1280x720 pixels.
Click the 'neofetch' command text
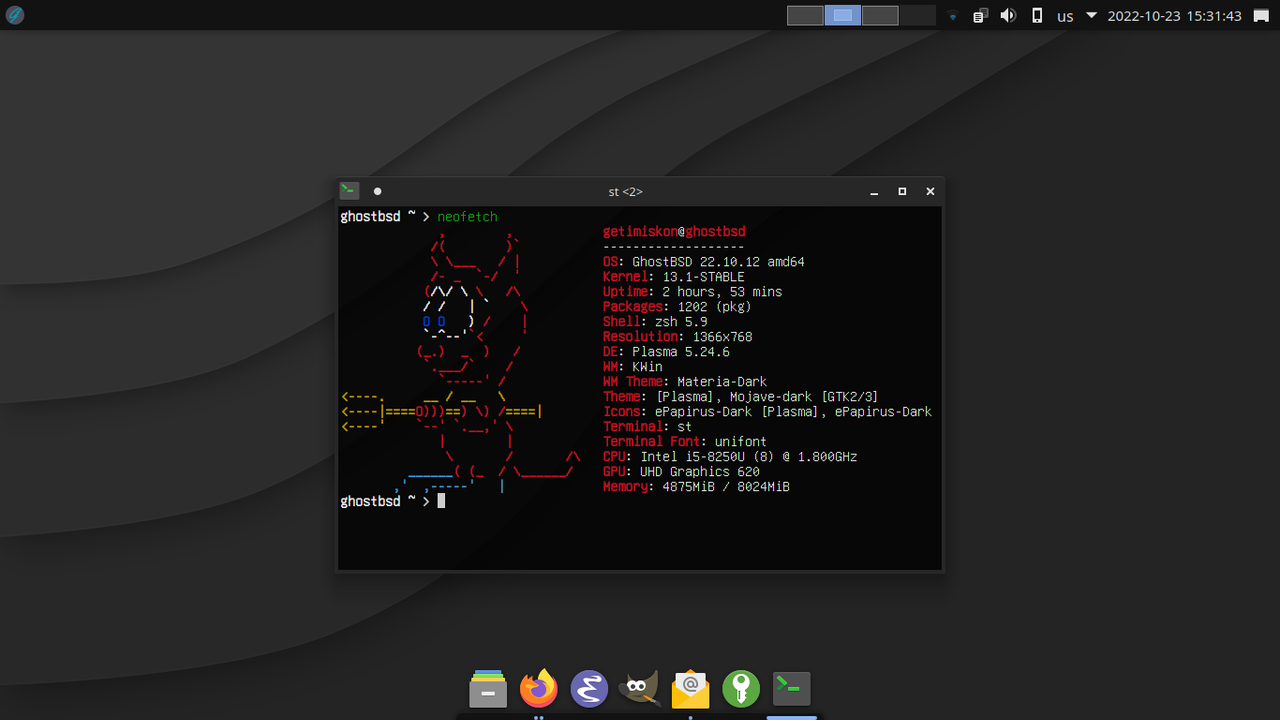click(x=467, y=217)
